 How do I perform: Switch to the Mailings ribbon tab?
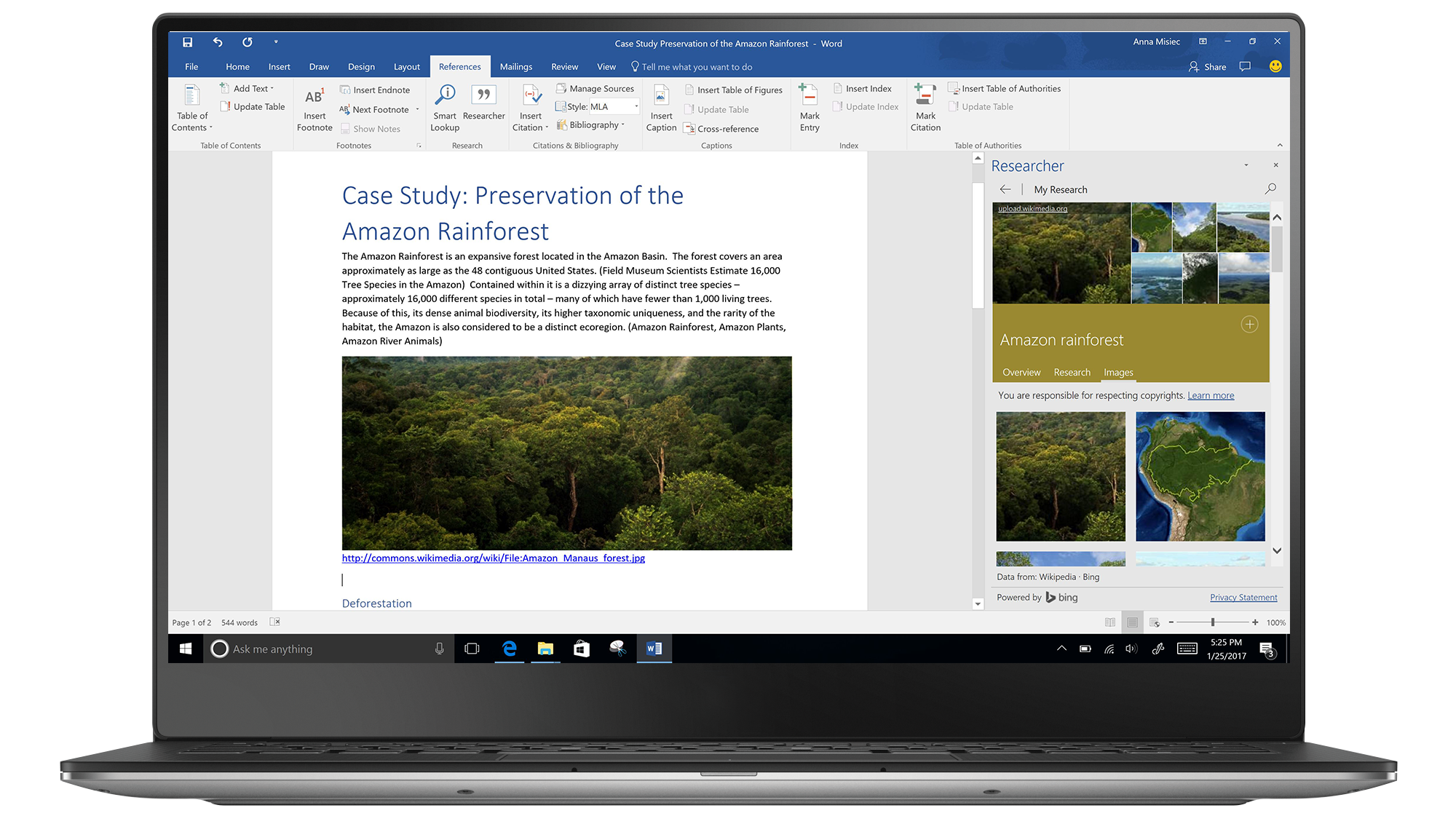[x=516, y=66]
